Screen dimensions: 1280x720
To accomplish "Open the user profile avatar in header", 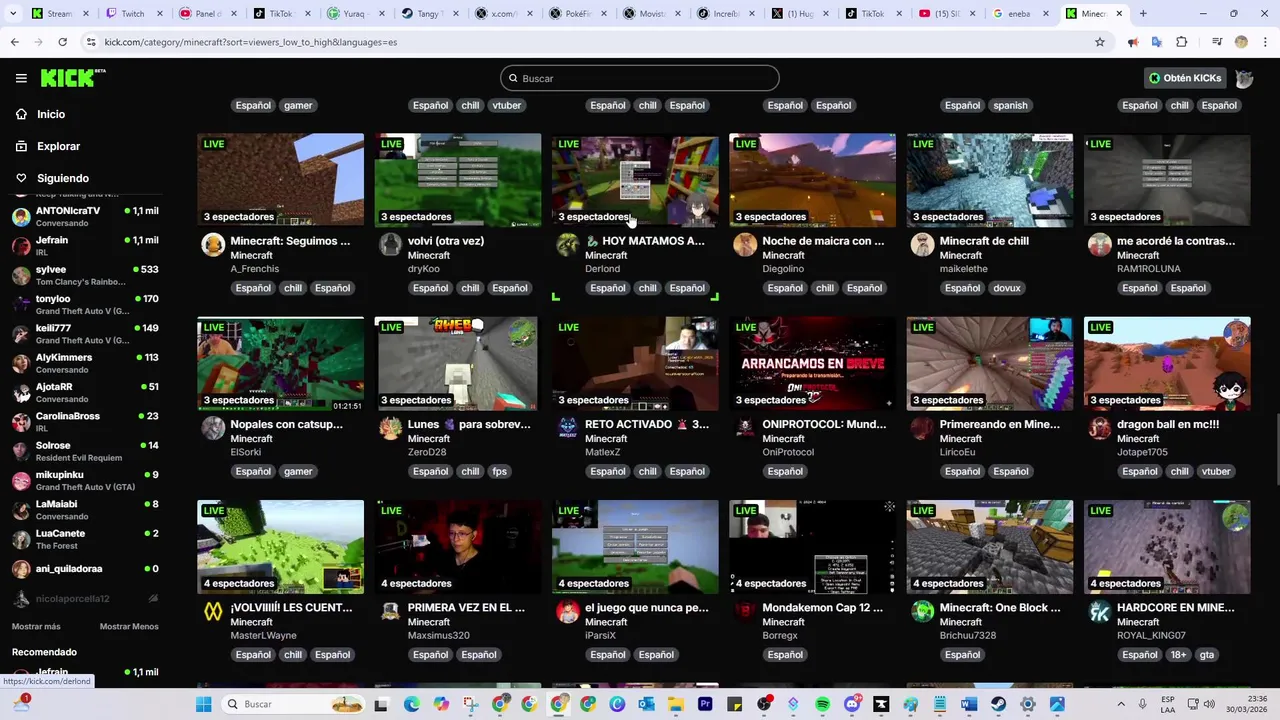I will 1244,78.
